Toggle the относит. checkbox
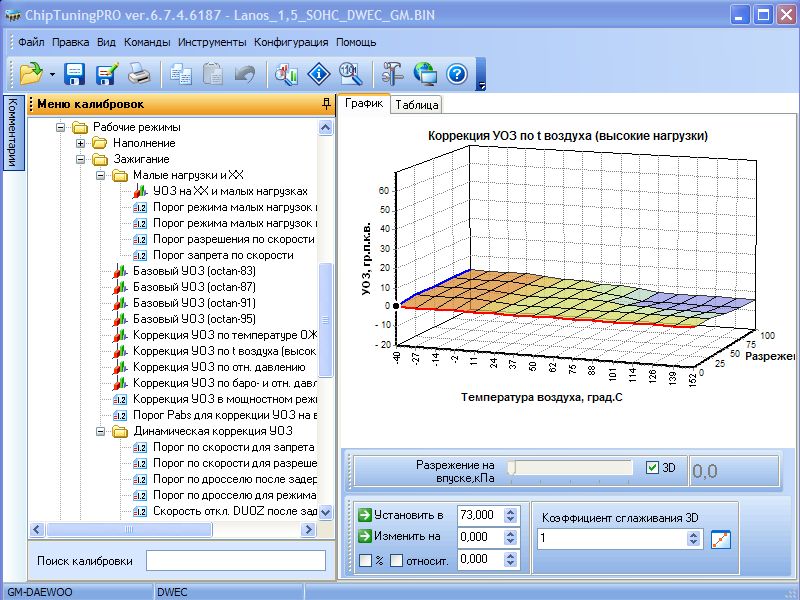The height and width of the screenshot is (600, 800). coord(396,560)
